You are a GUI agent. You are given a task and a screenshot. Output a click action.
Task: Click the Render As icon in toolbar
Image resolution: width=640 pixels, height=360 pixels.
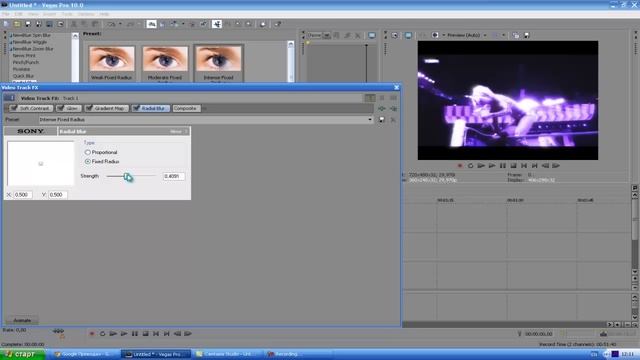click(49, 24)
